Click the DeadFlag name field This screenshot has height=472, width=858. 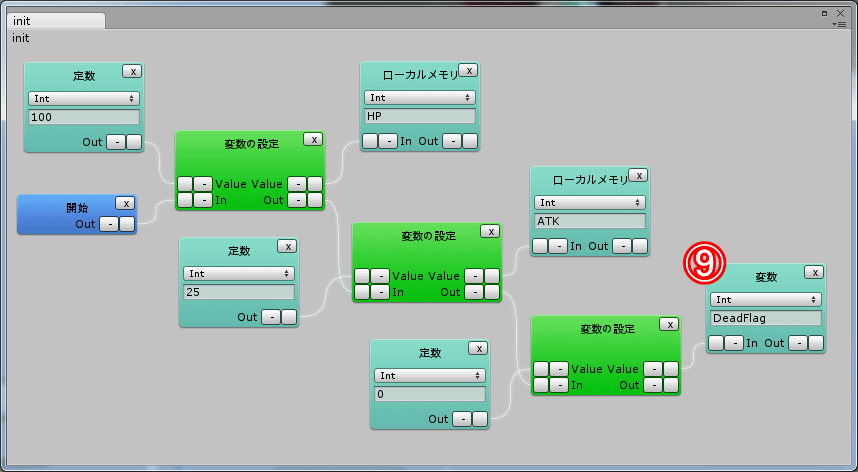tap(766, 318)
